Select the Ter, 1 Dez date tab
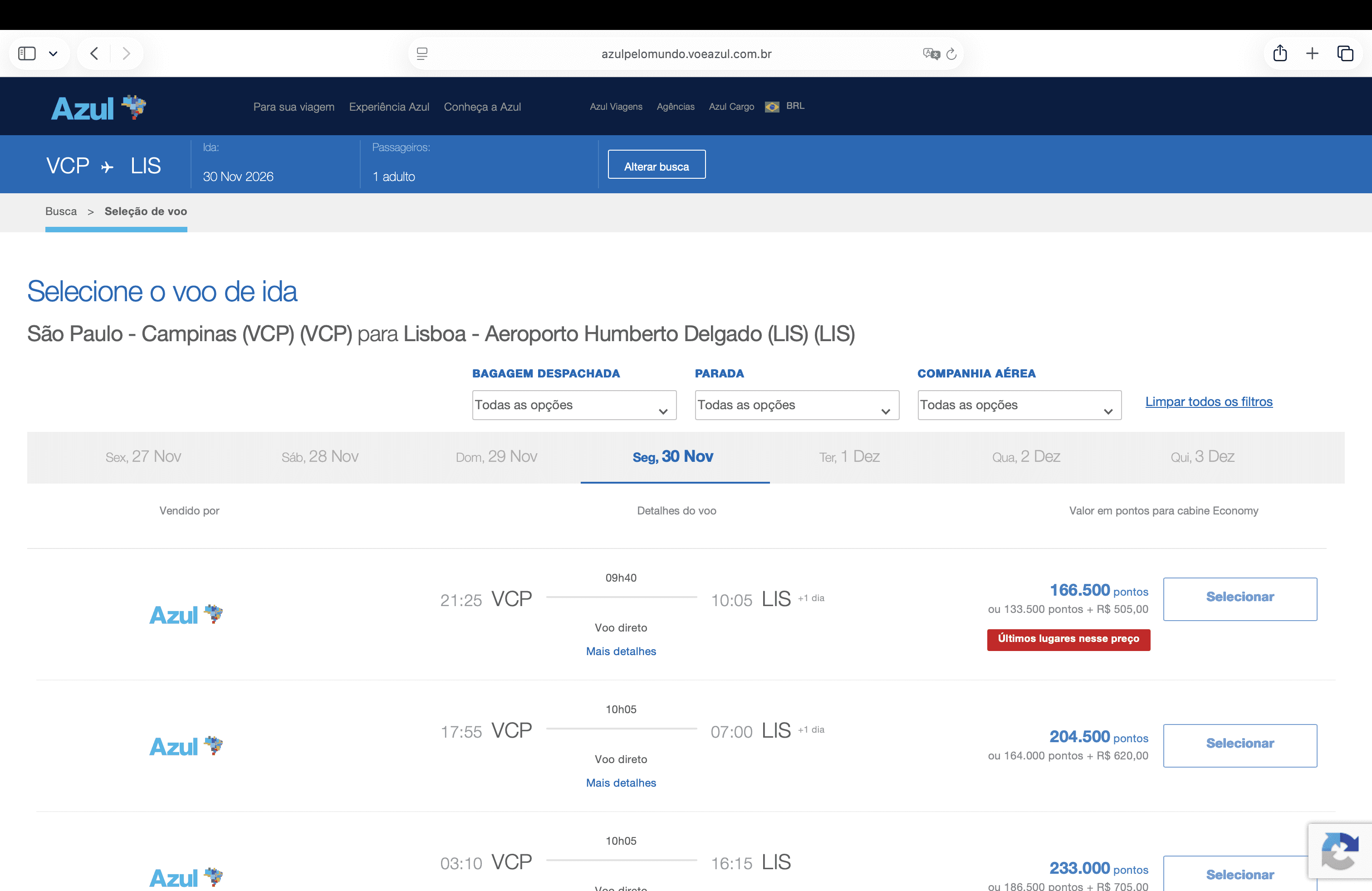 pyautogui.click(x=850, y=456)
